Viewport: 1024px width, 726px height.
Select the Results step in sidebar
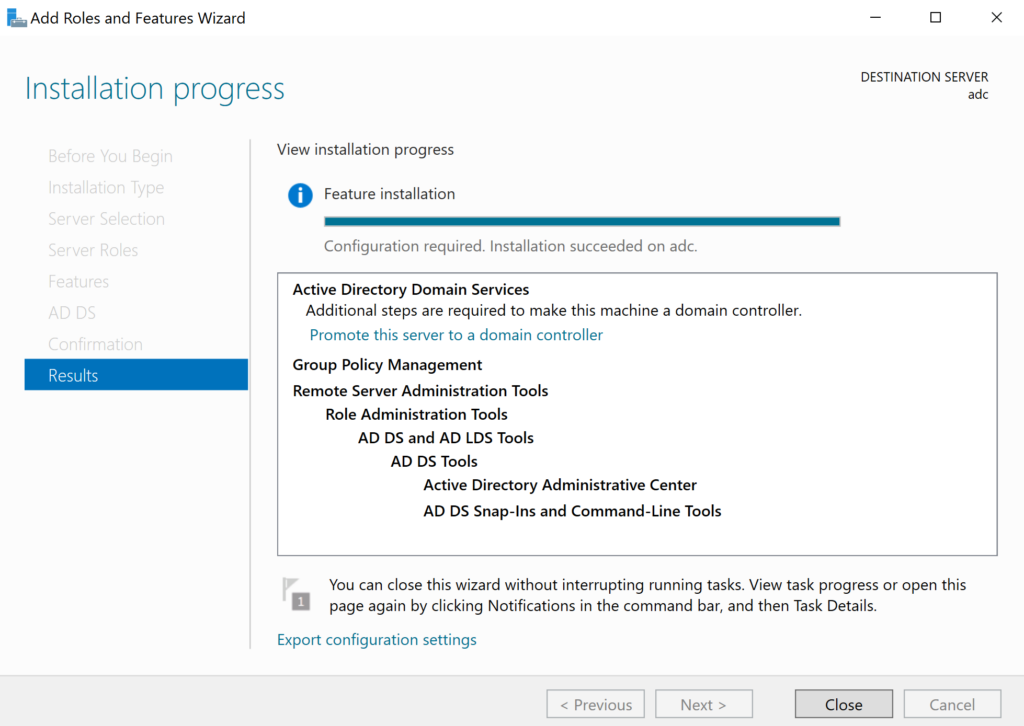click(136, 375)
